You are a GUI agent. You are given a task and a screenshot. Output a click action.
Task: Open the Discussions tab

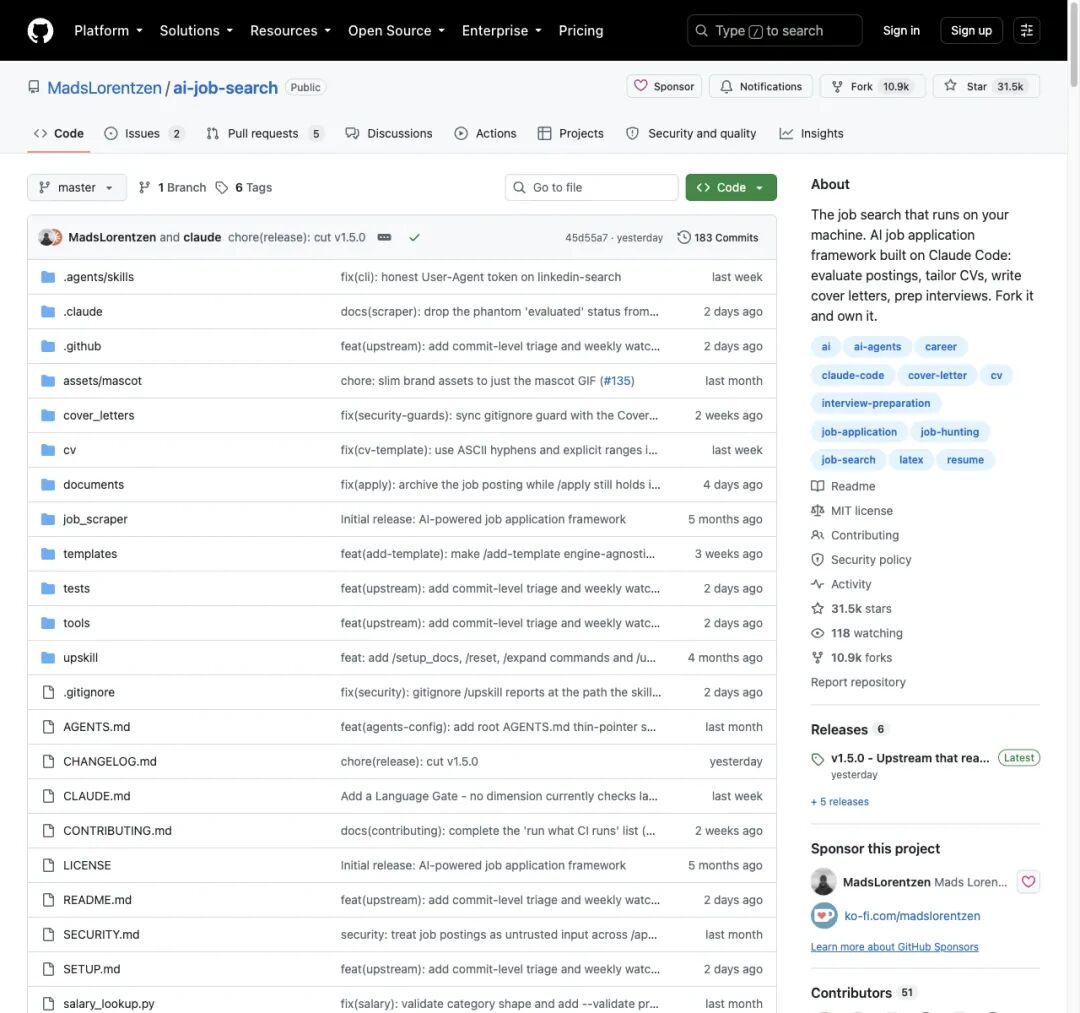[389, 134]
